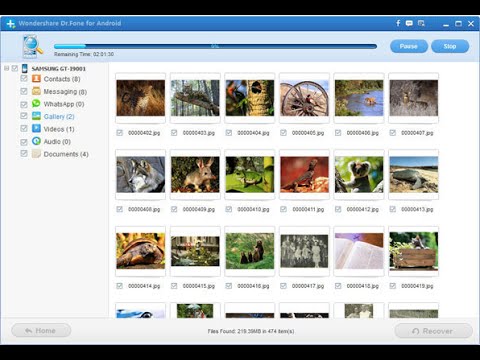Select the cat in crate thumbnail 00000419.jpg

click(x=414, y=251)
